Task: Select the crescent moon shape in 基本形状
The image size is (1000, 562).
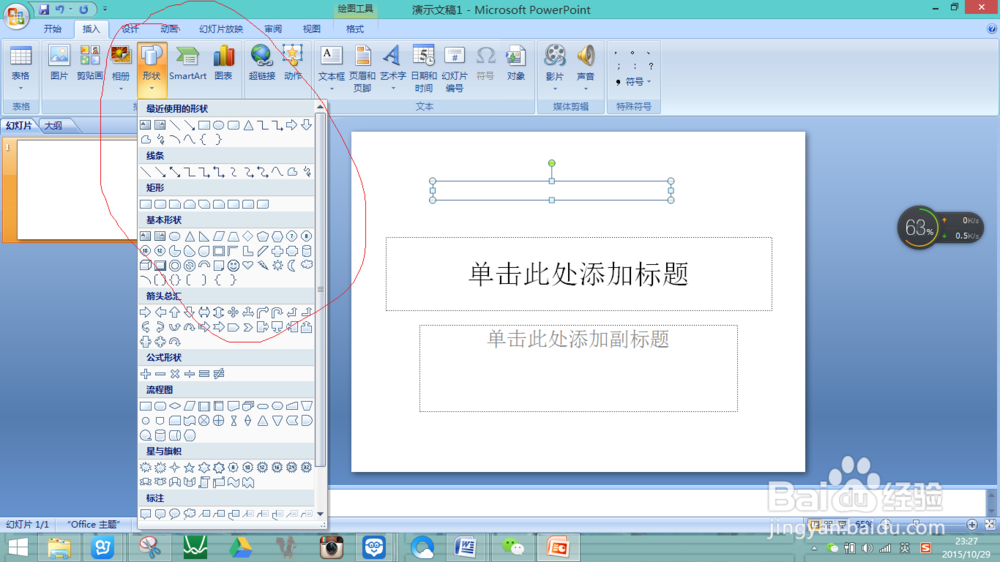Action: pos(292,265)
